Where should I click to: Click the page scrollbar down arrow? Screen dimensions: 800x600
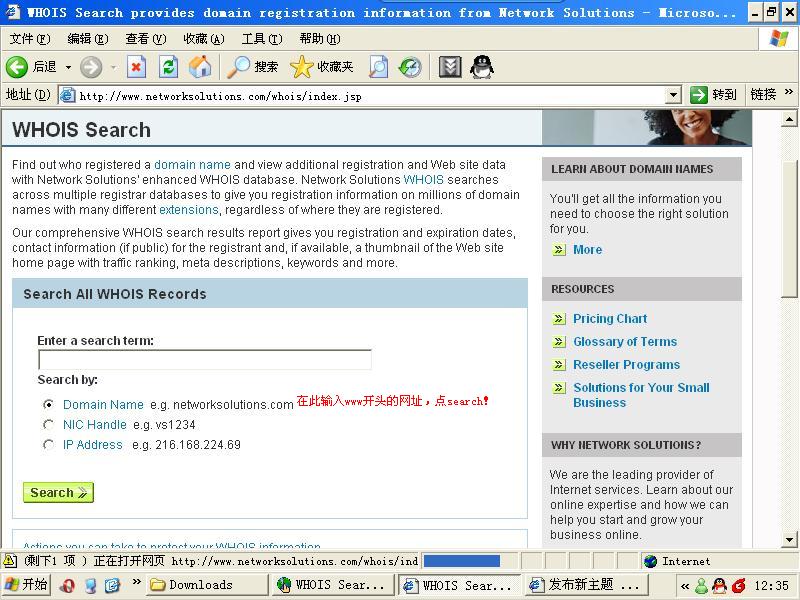tap(789, 539)
